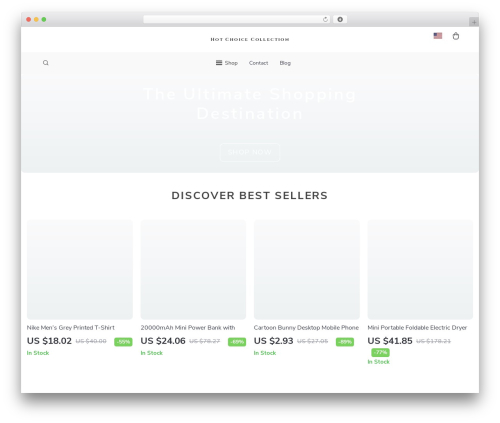
Task: Click Mini Portable Foldable Electric Dryer title
Action: click(x=417, y=328)
